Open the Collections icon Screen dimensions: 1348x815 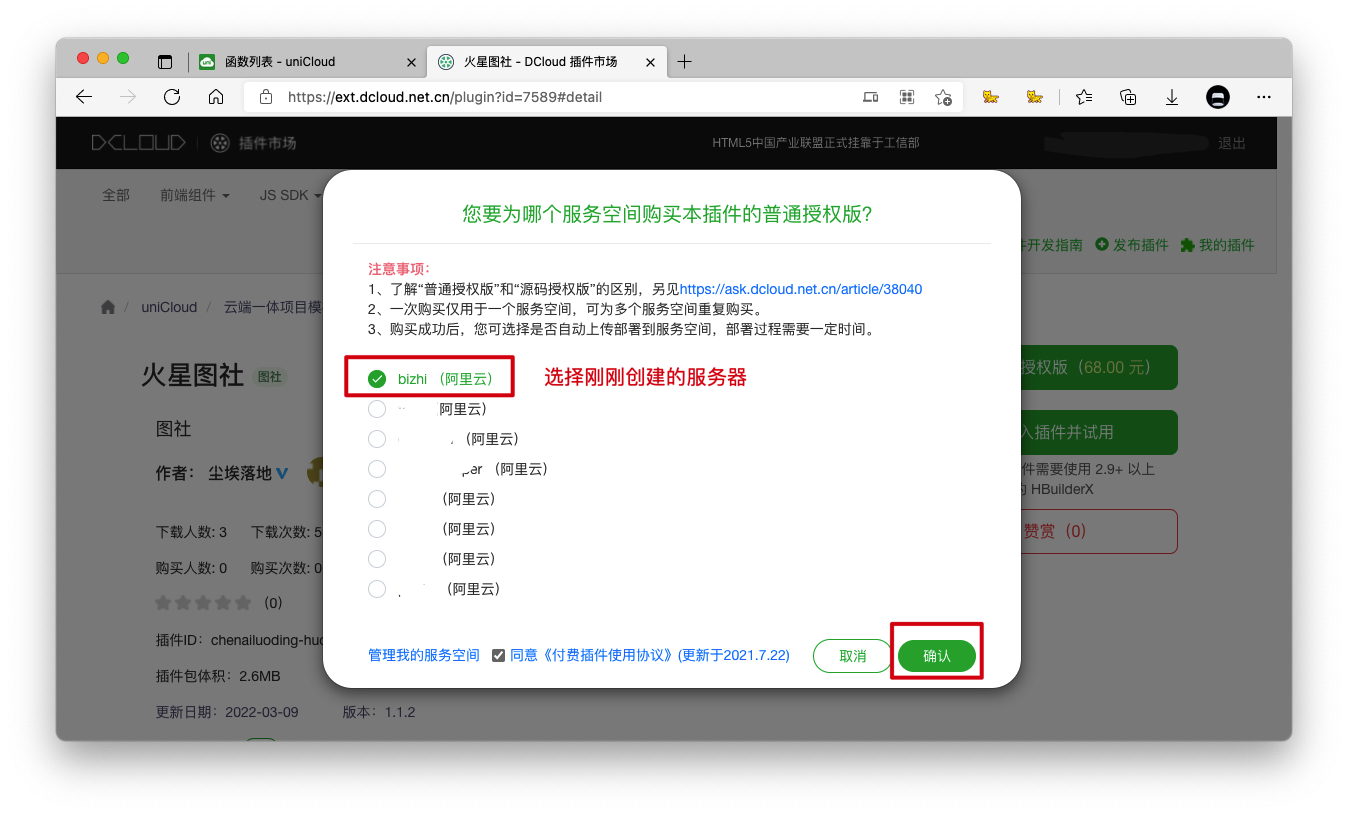1128,97
